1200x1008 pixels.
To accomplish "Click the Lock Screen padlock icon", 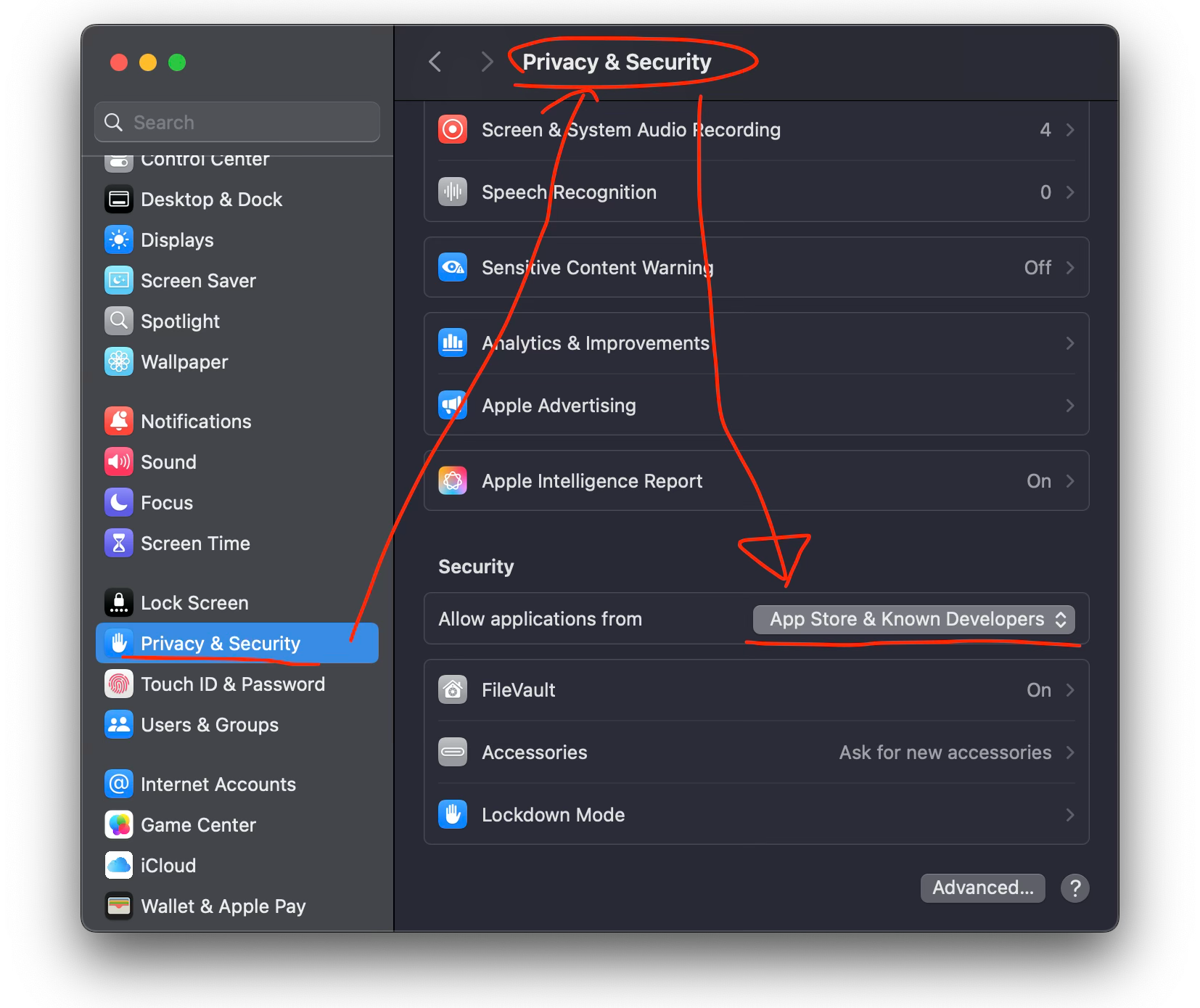I will [119, 603].
